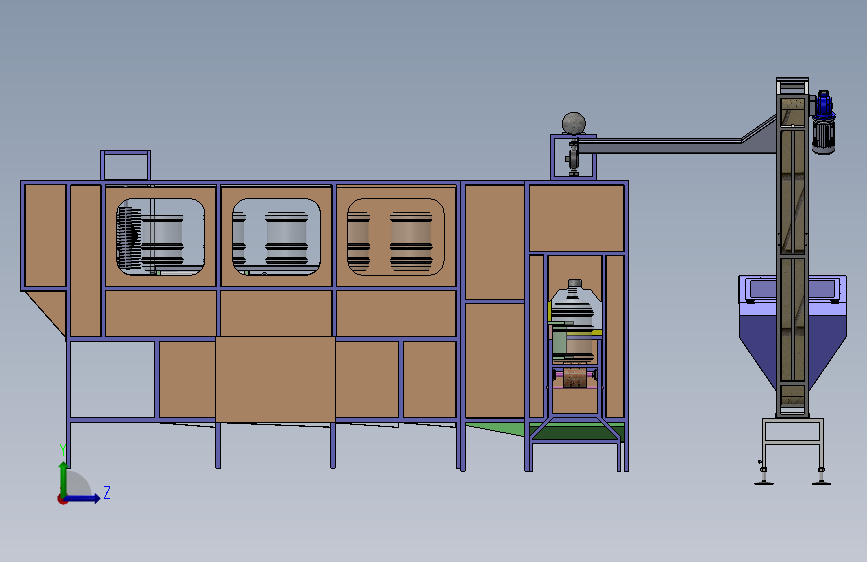This screenshot has height=562, width=867.
Task: Click the empty white opening at lower left
Action: [x=112, y=379]
